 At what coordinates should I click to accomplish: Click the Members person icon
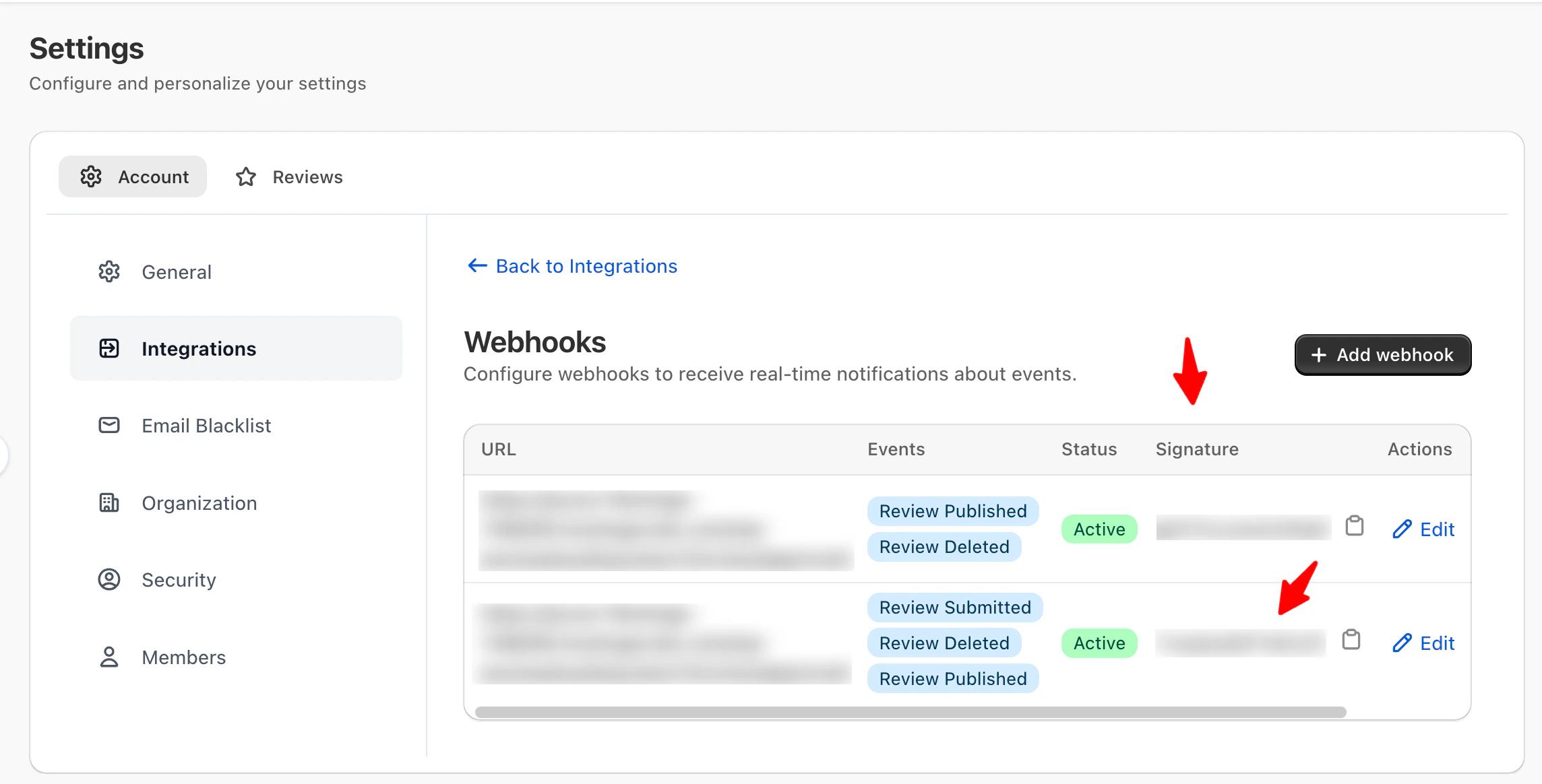click(x=109, y=657)
